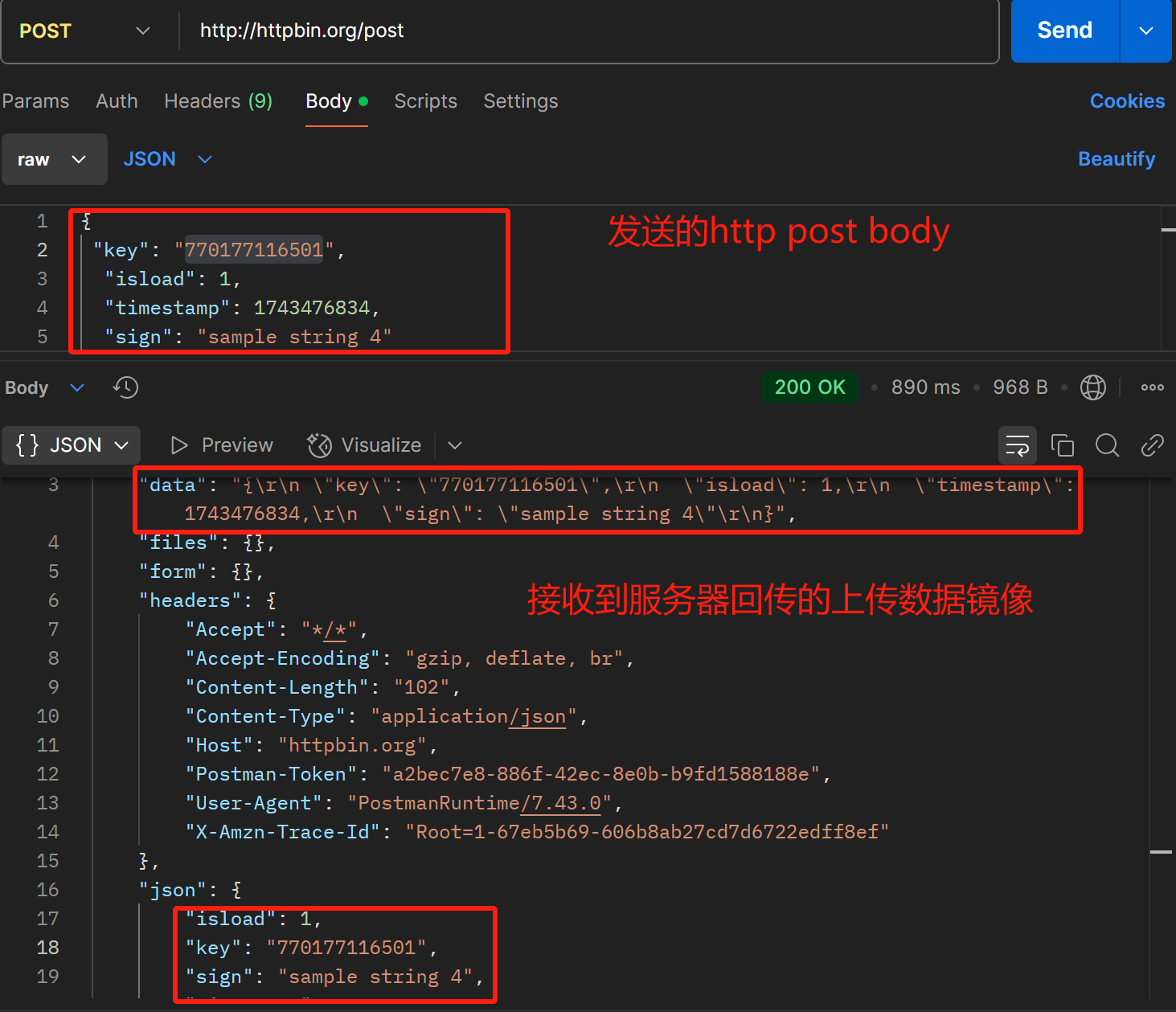The width and height of the screenshot is (1176, 1012).
Task: Expand the Visualize dropdown chevron
Action: click(455, 445)
